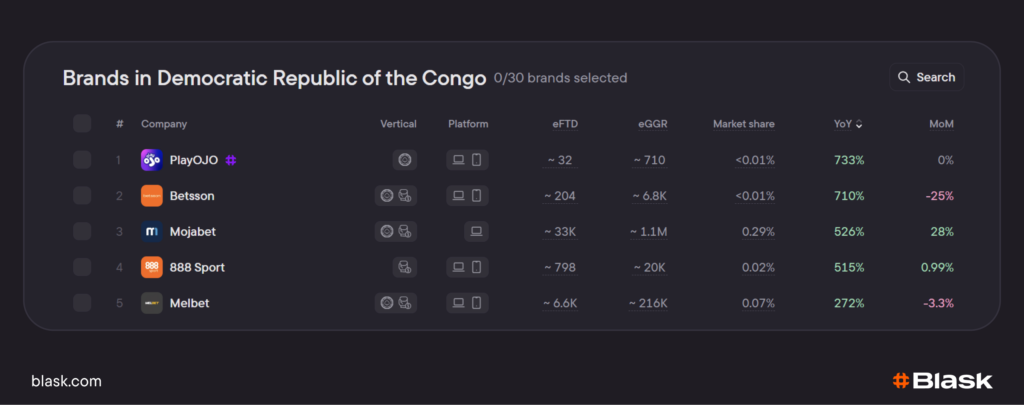Click the Market share column header
This screenshot has height=405, width=1024.
coord(743,124)
